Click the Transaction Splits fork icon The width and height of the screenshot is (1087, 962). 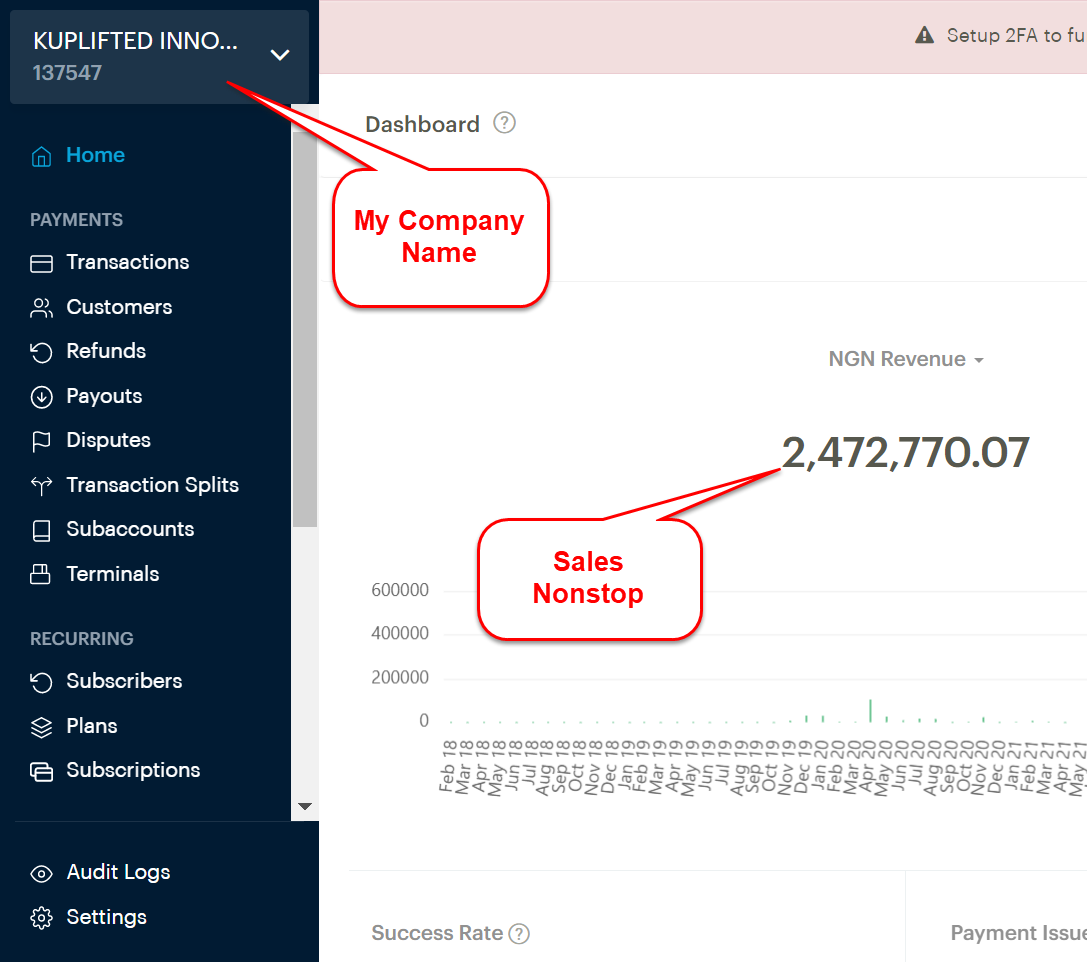[41, 486]
